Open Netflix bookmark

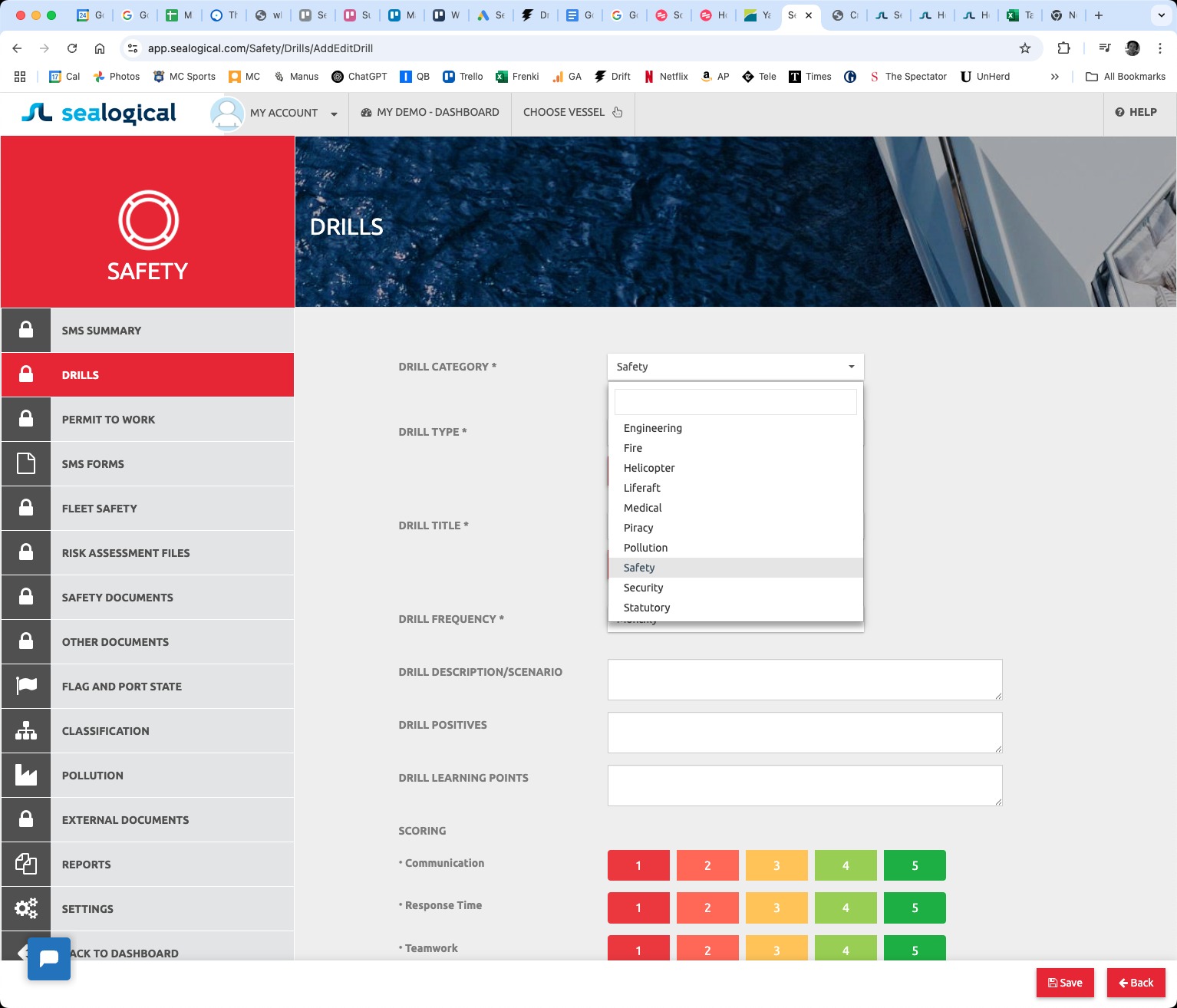point(666,77)
